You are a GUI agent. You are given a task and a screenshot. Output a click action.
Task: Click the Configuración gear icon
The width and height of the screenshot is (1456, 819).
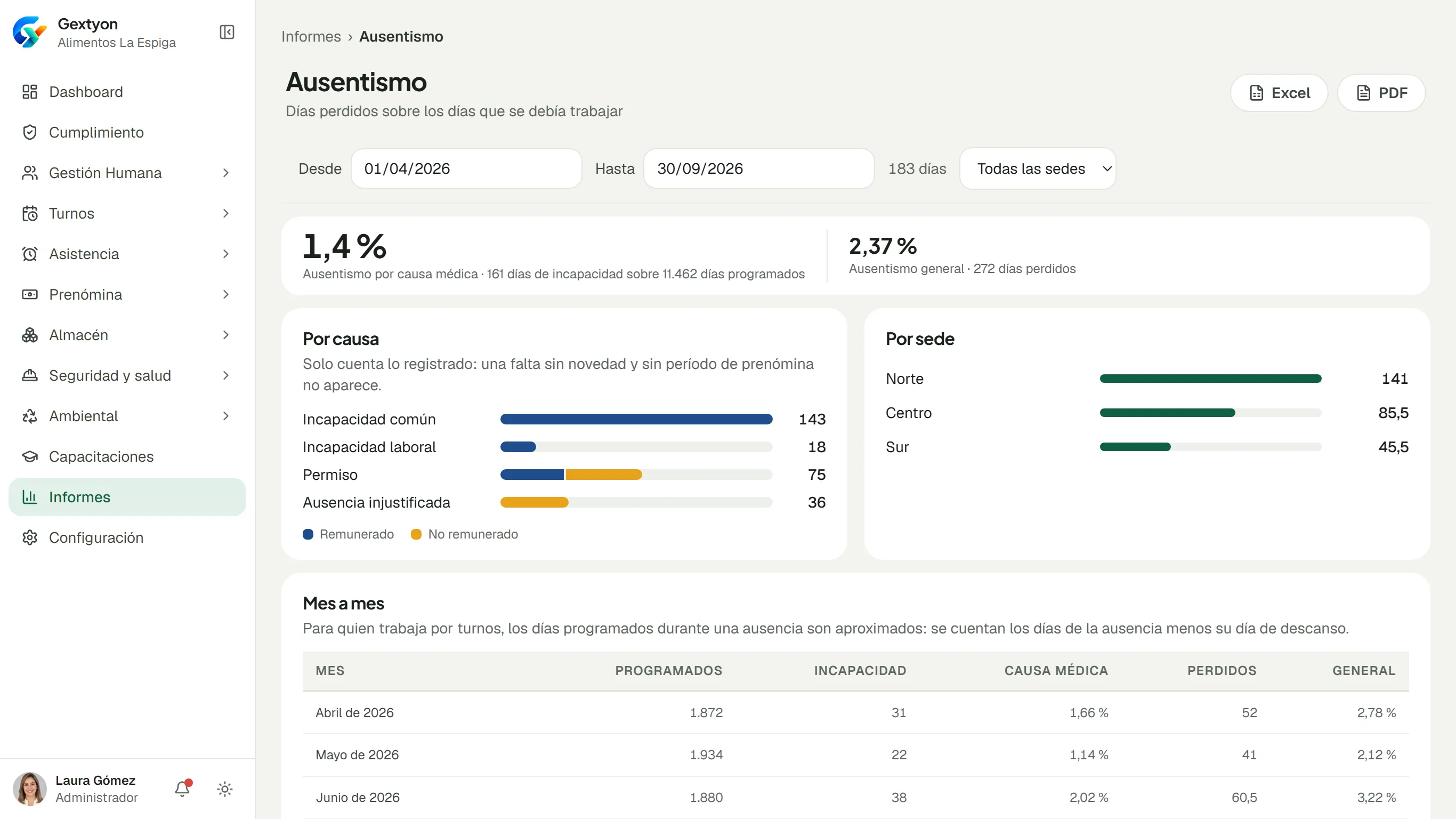coord(29,537)
